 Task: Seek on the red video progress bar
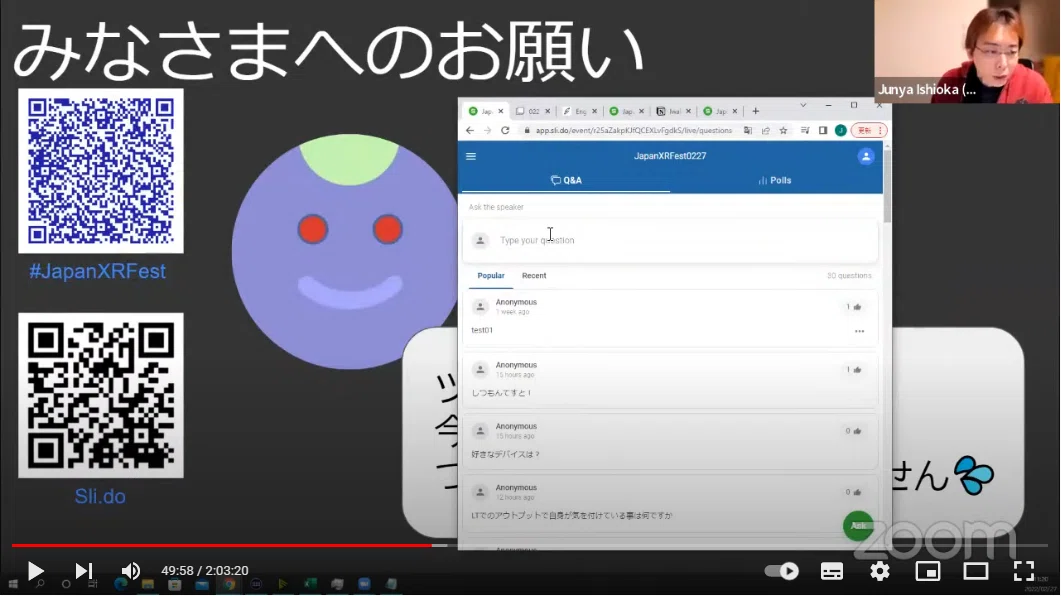[222, 545]
